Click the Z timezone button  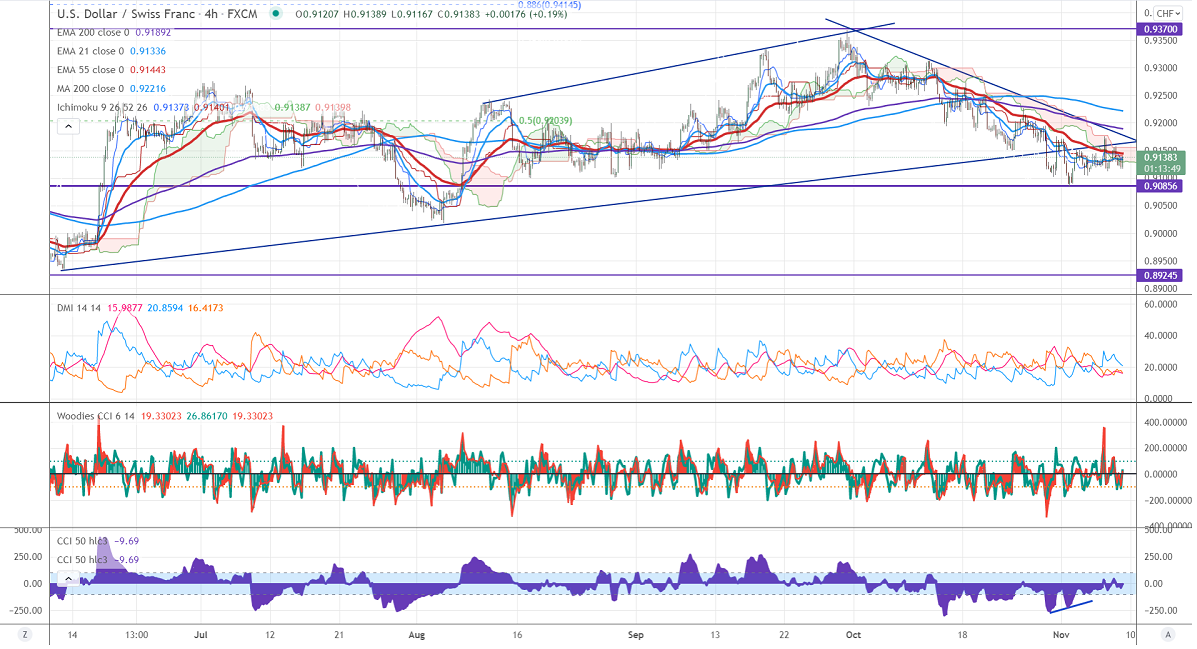[x=25, y=634]
